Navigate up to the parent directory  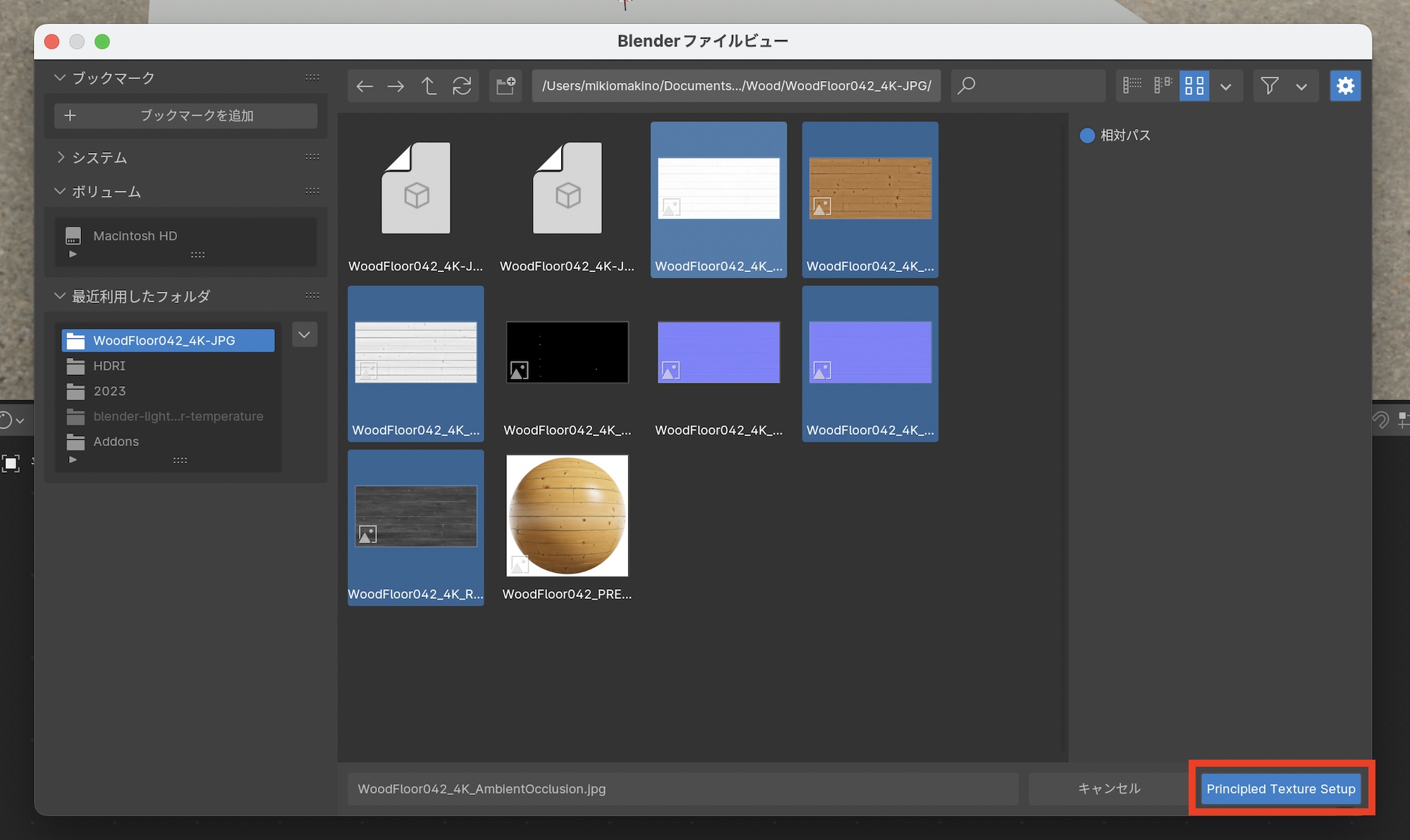(429, 86)
